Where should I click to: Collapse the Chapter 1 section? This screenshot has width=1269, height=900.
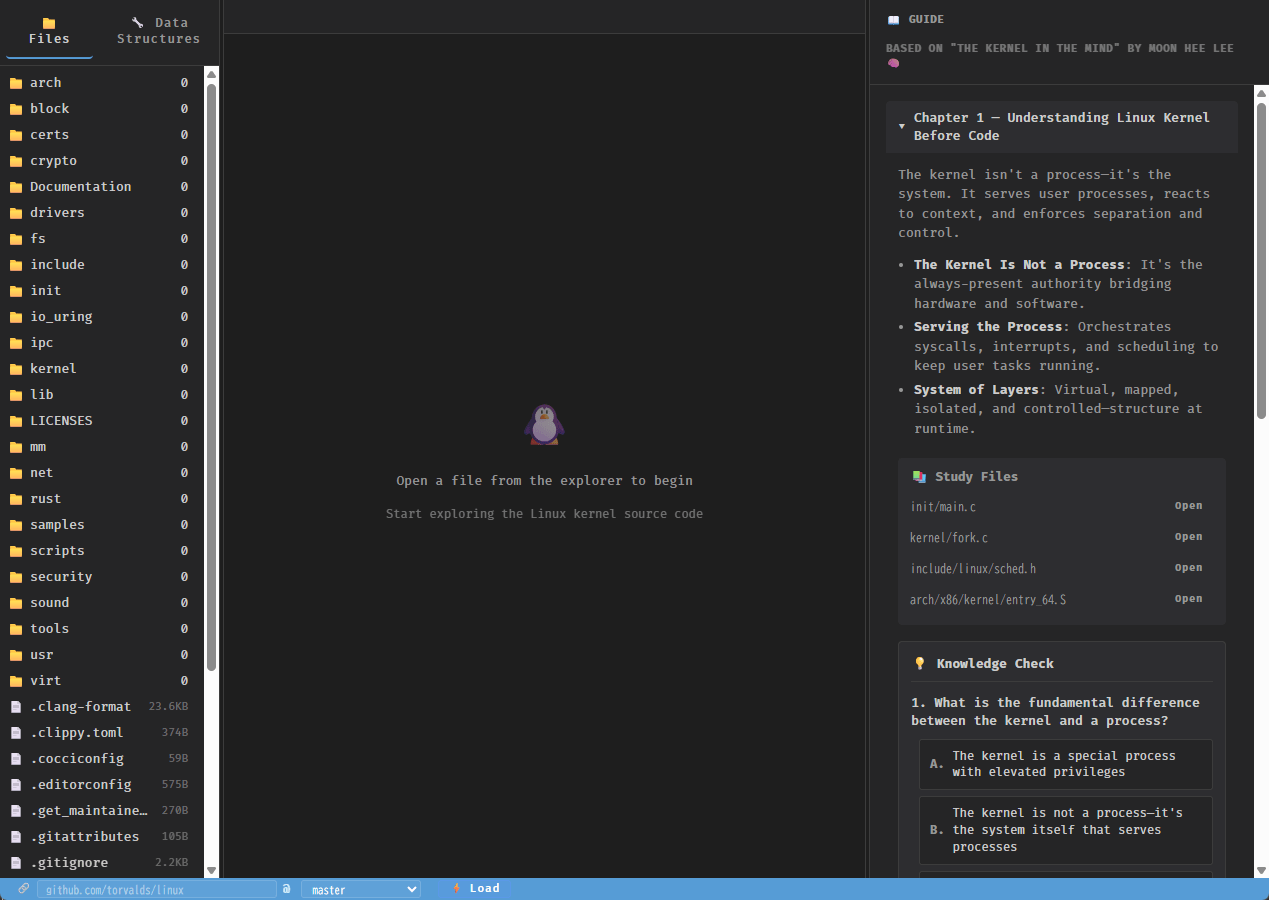[1061, 127]
